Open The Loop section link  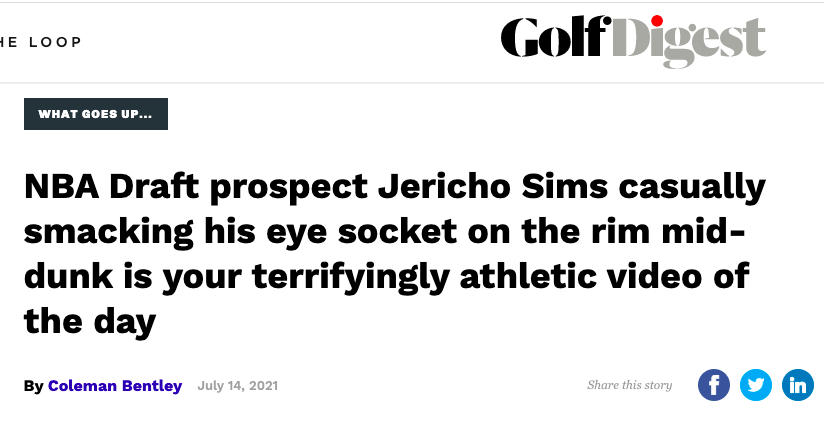pyautogui.click(x=40, y=42)
